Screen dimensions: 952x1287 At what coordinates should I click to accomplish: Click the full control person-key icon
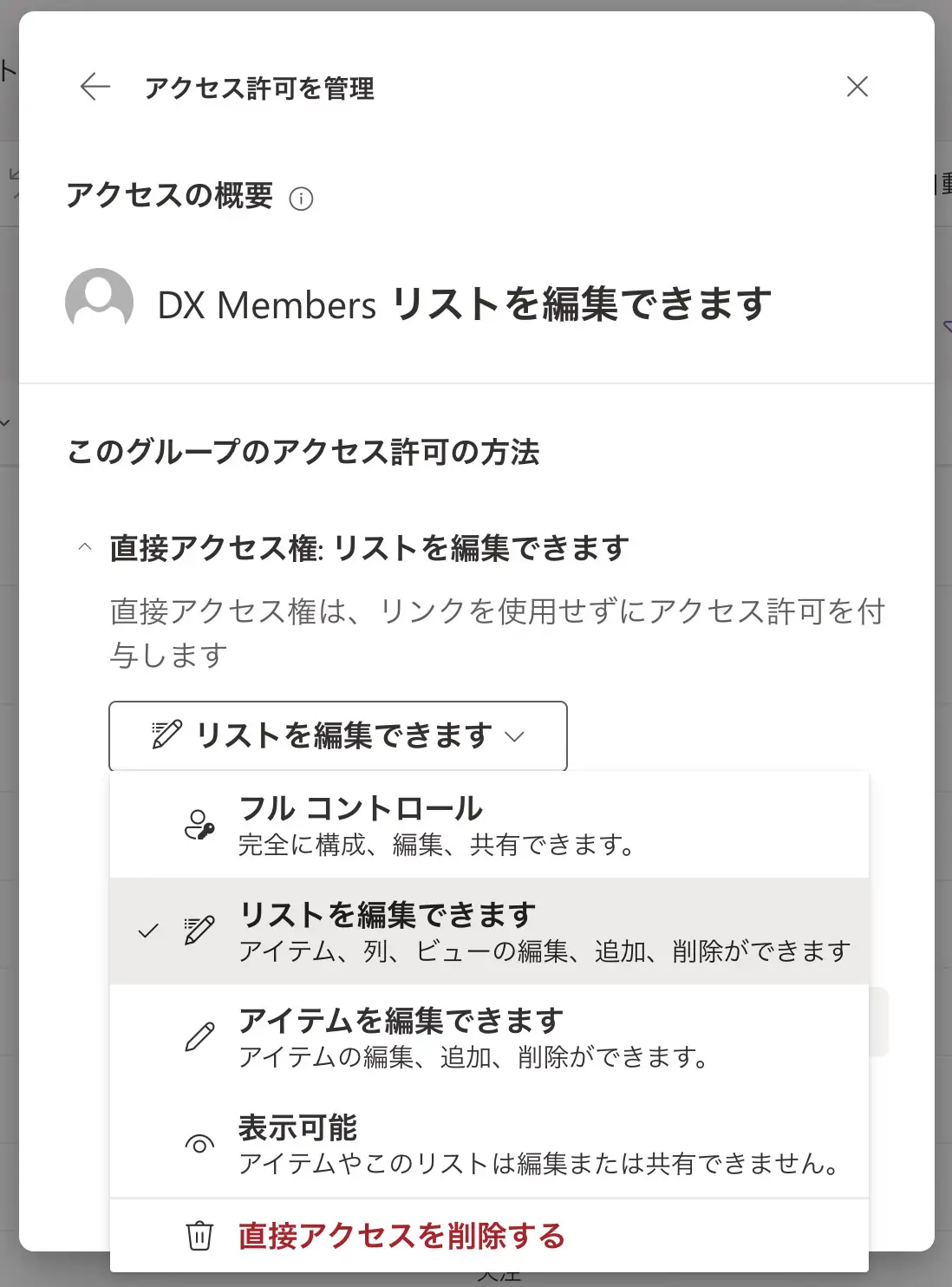199,825
